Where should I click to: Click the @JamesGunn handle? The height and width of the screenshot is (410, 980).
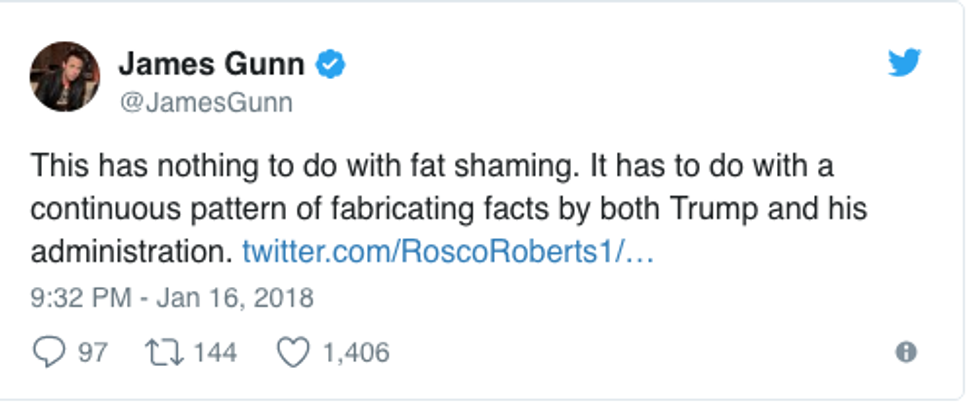click(x=205, y=102)
